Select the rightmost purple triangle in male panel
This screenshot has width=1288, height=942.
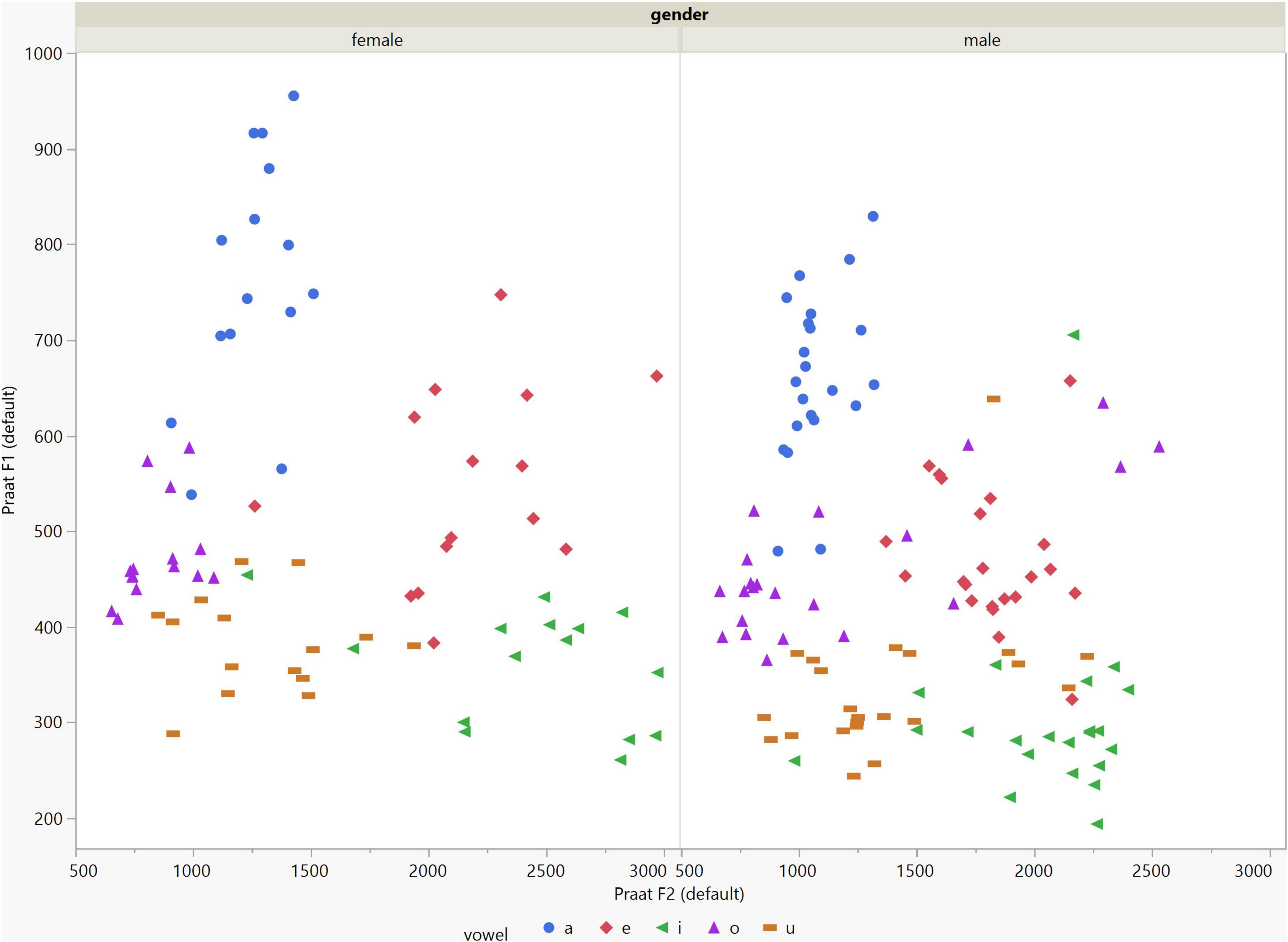tap(1159, 447)
